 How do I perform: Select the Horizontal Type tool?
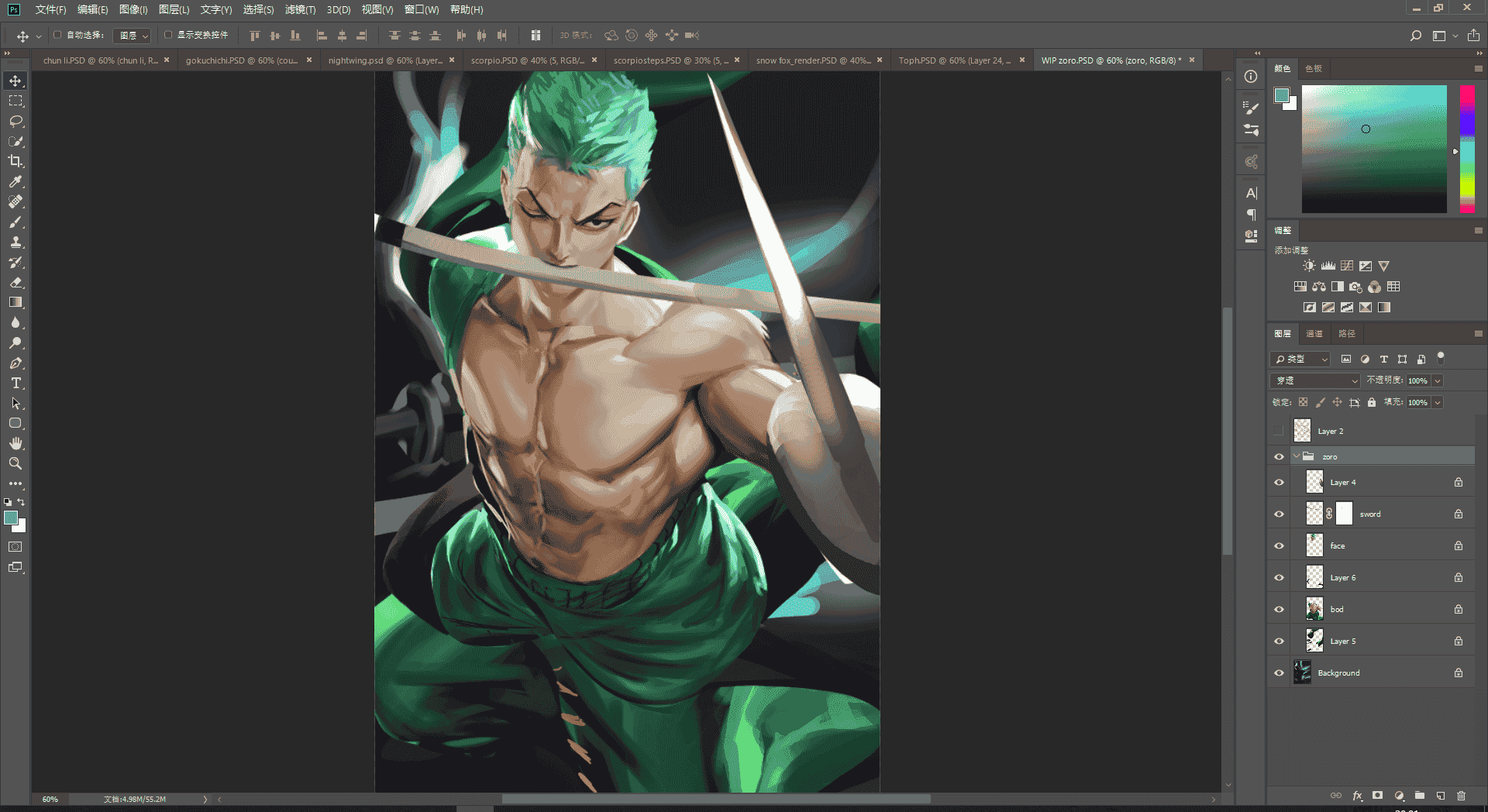[x=15, y=383]
